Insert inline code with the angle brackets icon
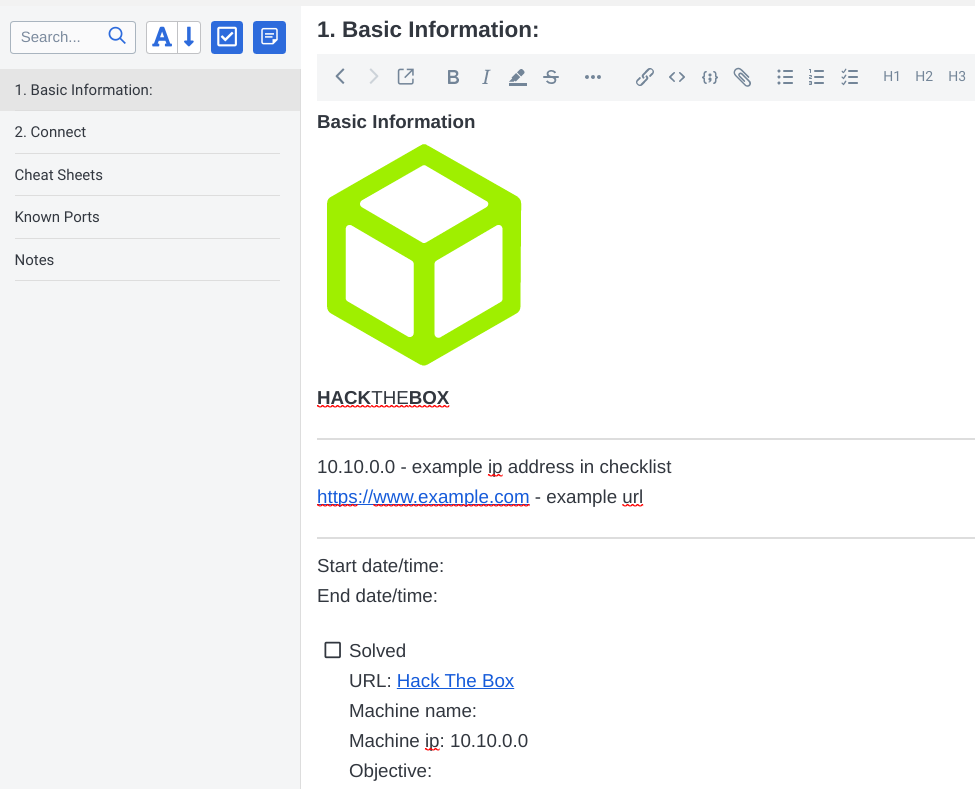Viewport: 975px width, 789px height. coord(677,77)
